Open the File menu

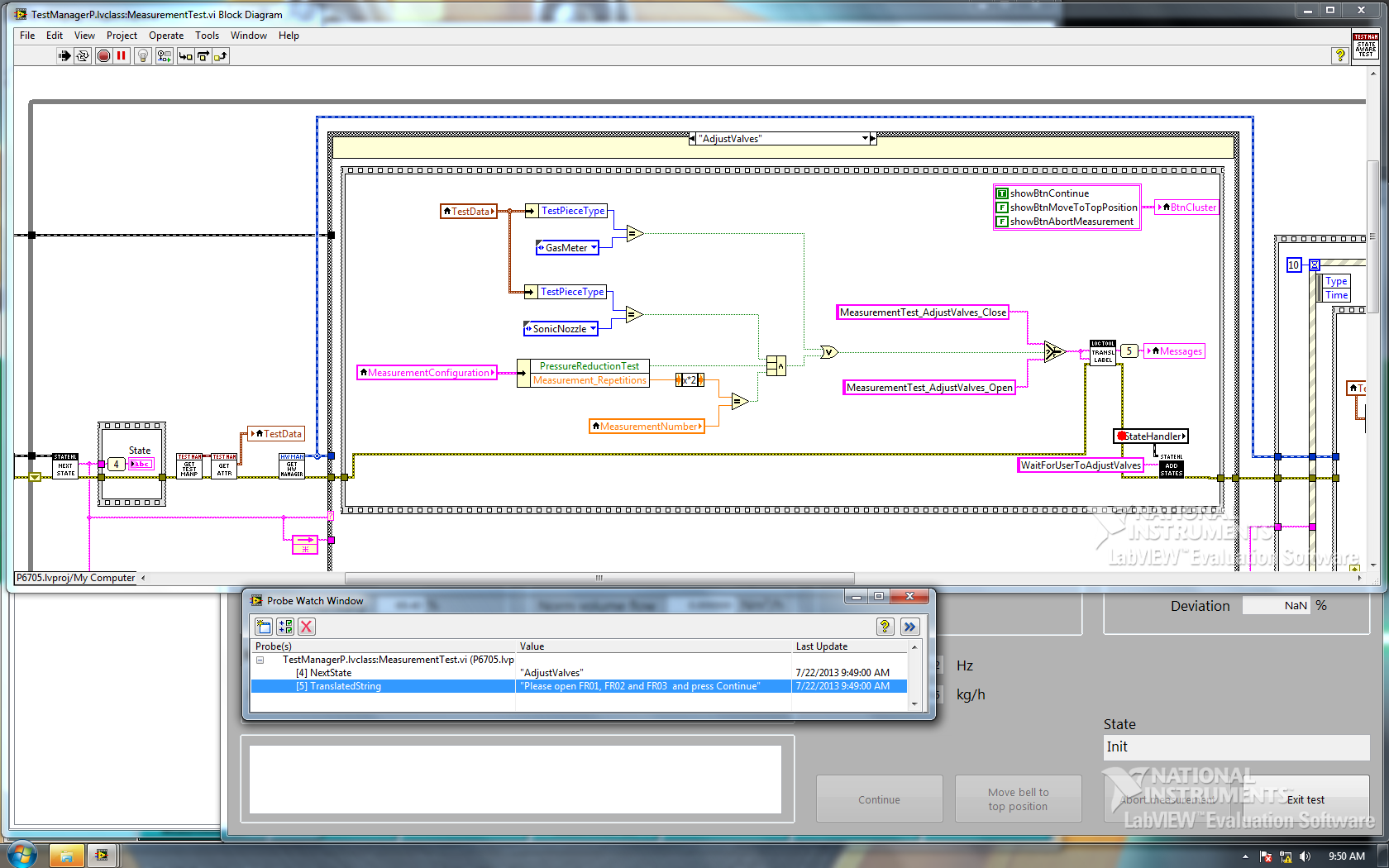click(27, 36)
